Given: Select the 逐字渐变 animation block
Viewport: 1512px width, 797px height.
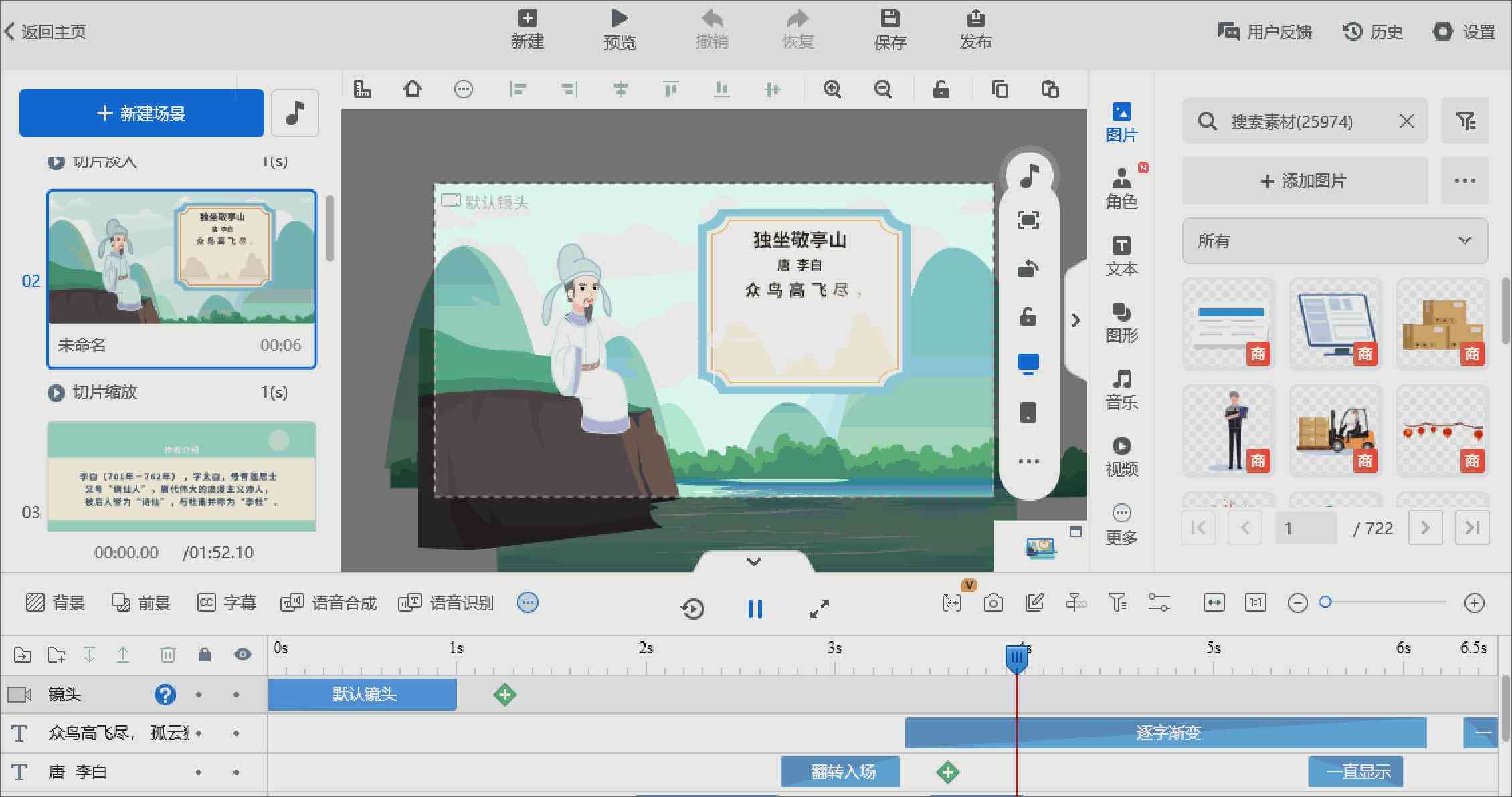Looking at the screenshot, I should (1166, 733).
